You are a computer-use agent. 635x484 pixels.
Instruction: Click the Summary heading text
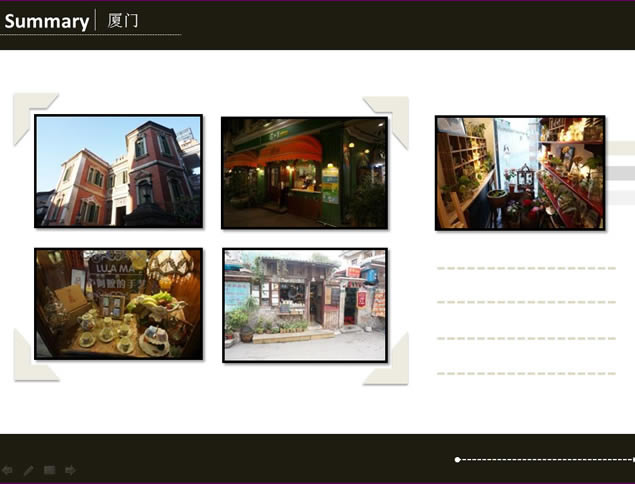point(47,21)
